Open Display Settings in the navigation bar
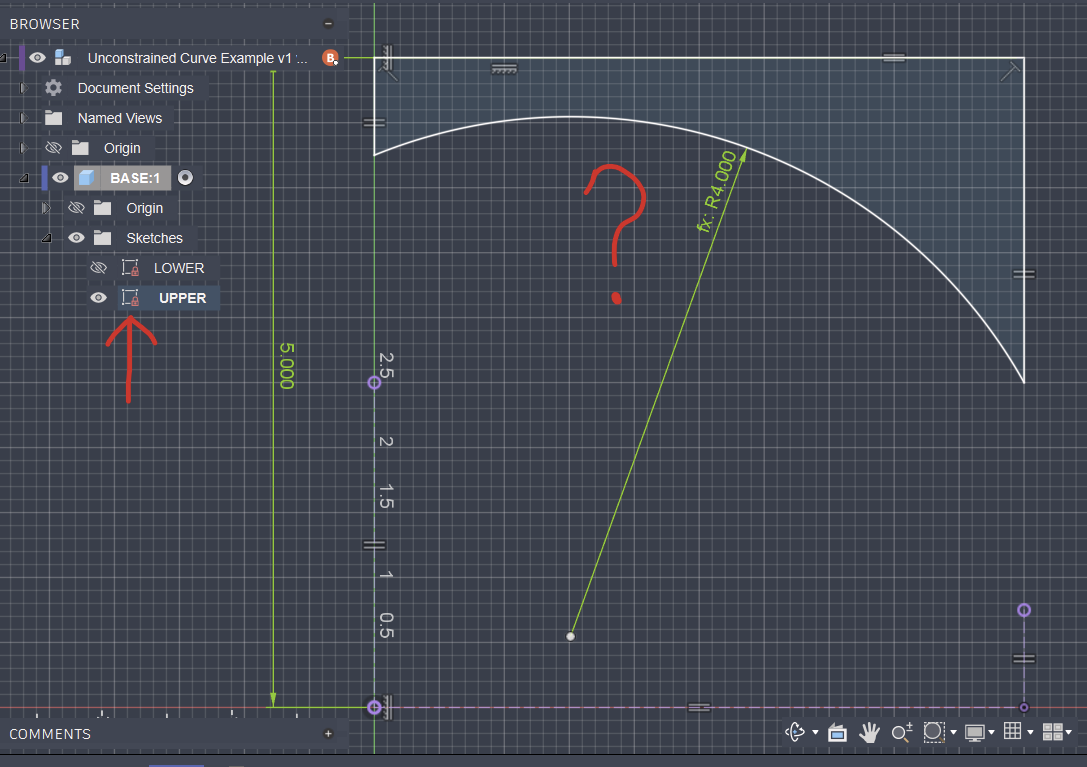 click(977, 732)
